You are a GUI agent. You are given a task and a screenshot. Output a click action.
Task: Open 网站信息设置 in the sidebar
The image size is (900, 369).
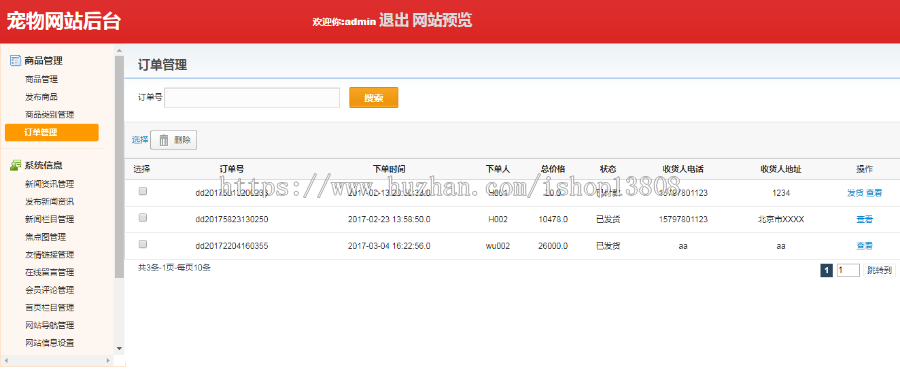pyautogui.click(x=49, y=343)
